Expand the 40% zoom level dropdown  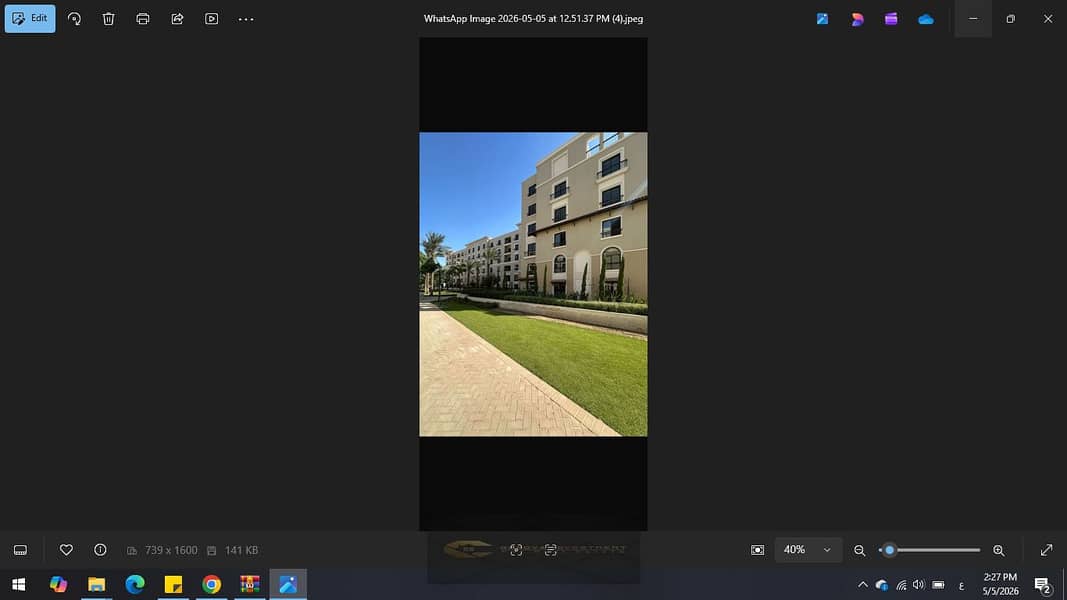808,550
